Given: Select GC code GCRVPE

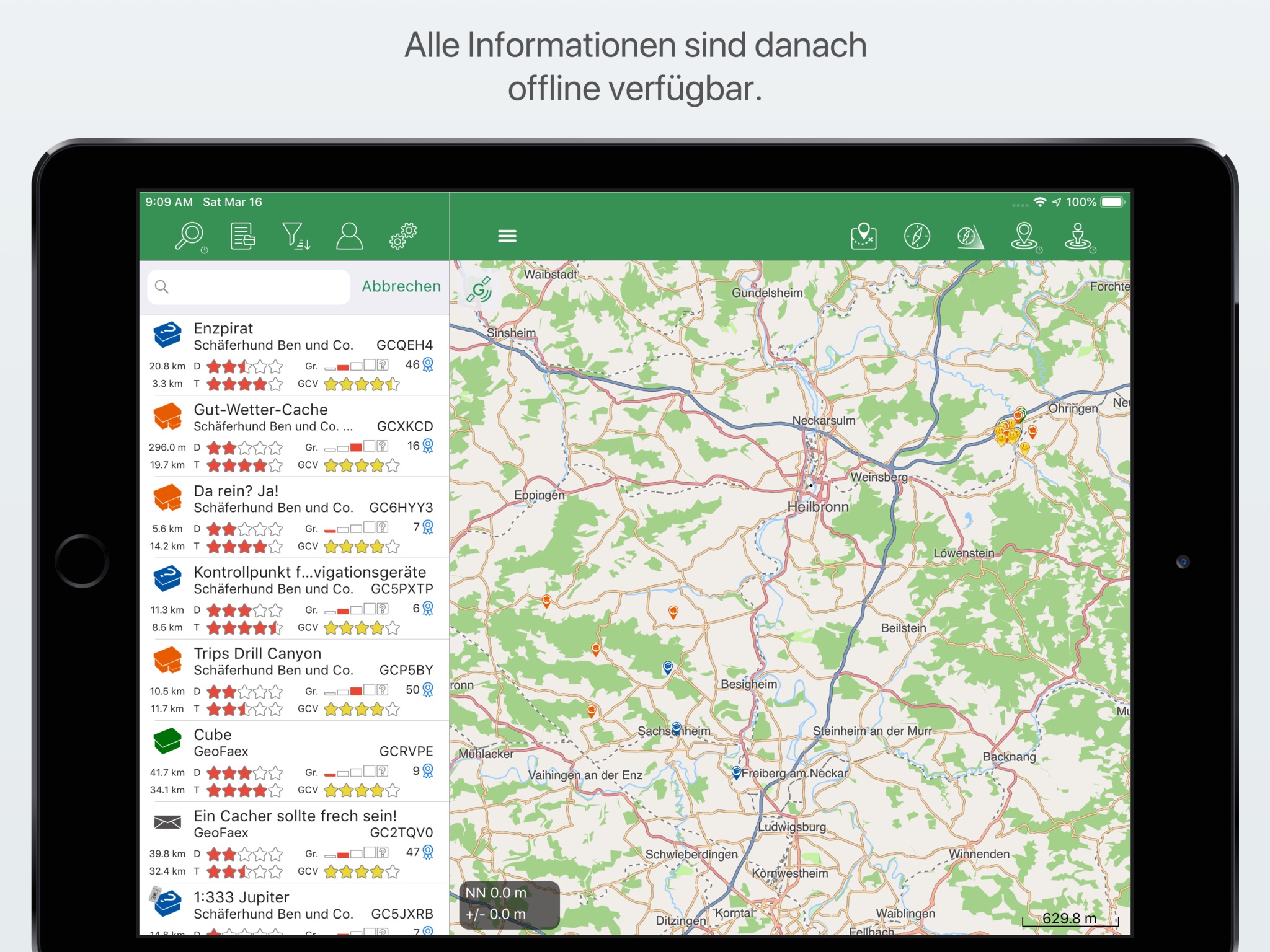Looking at the screenshot, I should [406, 751].
